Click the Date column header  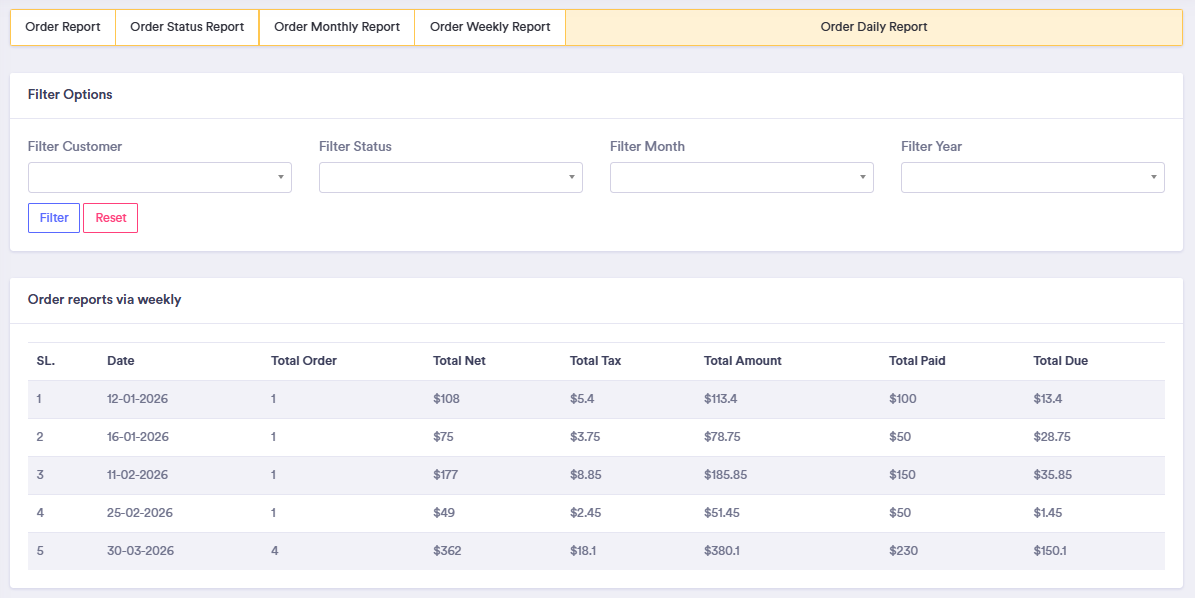[121, 361]
